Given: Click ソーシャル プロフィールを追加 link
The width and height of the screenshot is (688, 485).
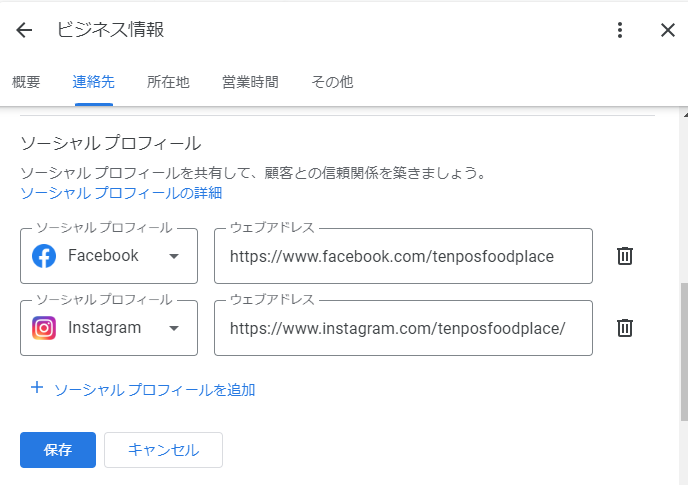Looking at the screenshot, I should (143, 389).
